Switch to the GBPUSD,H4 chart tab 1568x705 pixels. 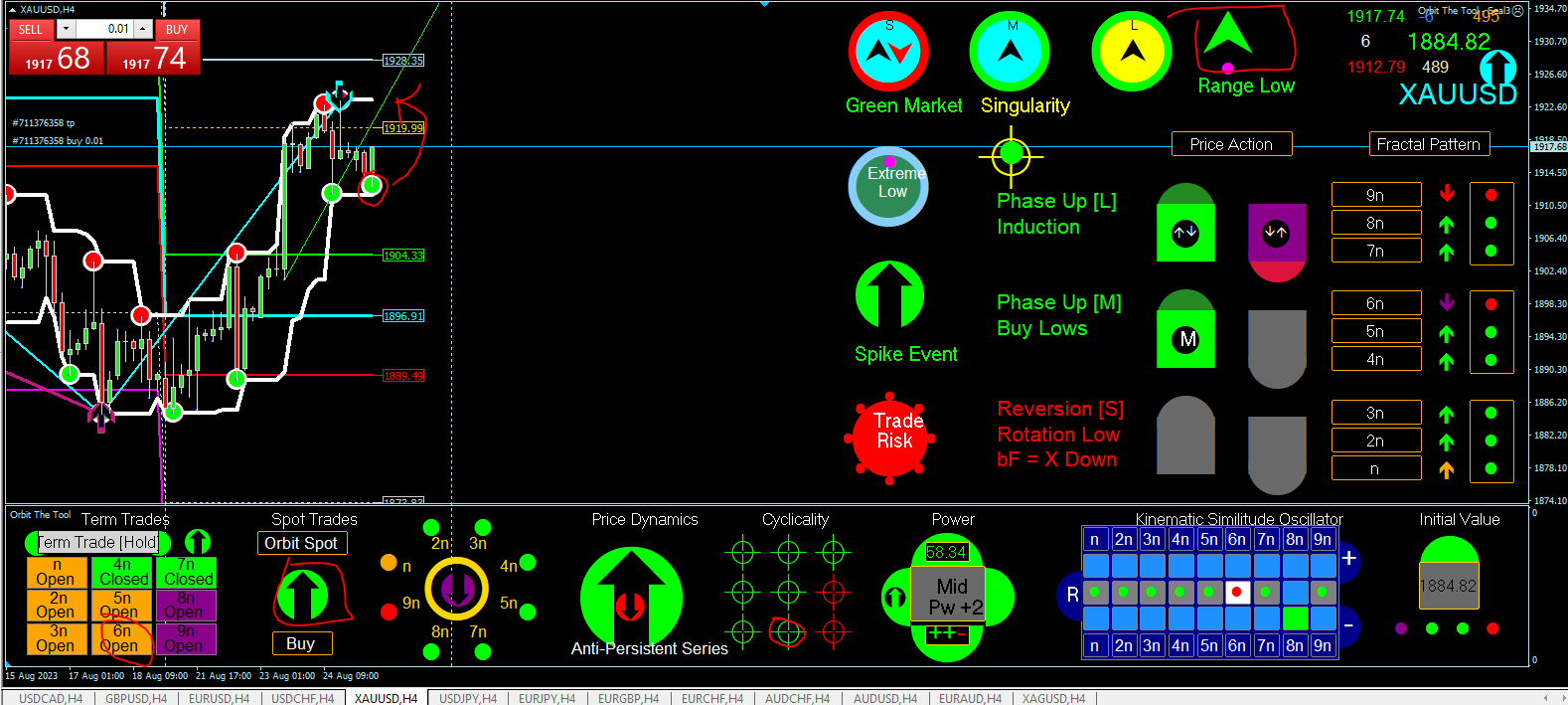click(x=136, y=698)
